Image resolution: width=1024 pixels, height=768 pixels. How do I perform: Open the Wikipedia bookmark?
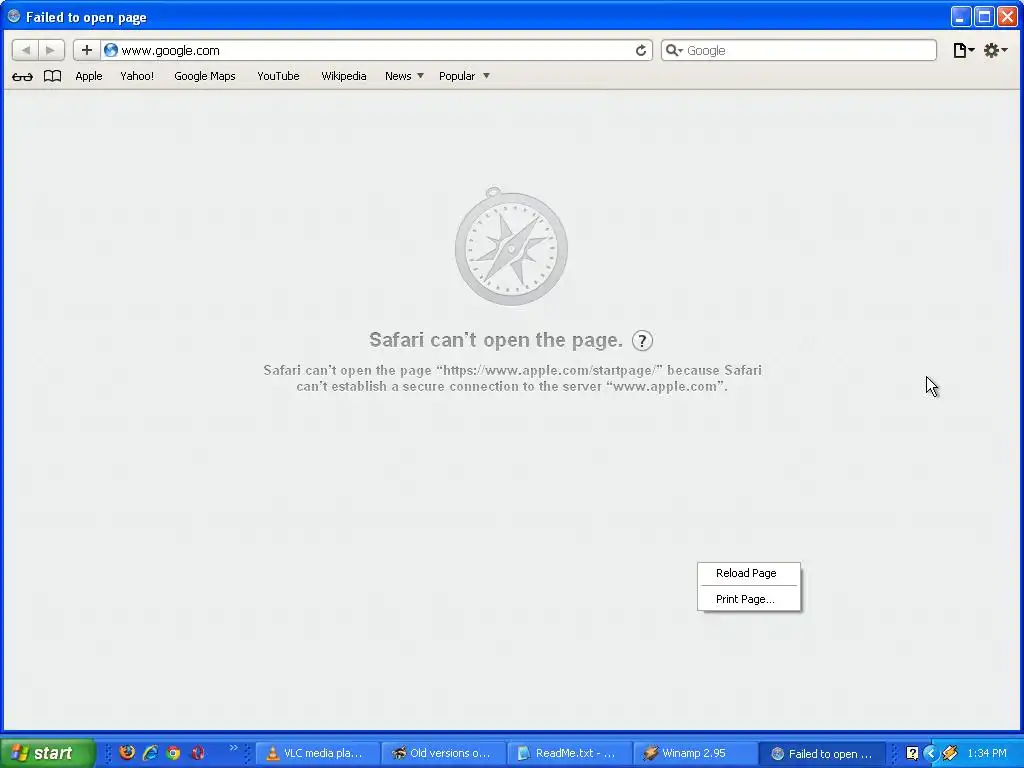click(x=344, y=76)
